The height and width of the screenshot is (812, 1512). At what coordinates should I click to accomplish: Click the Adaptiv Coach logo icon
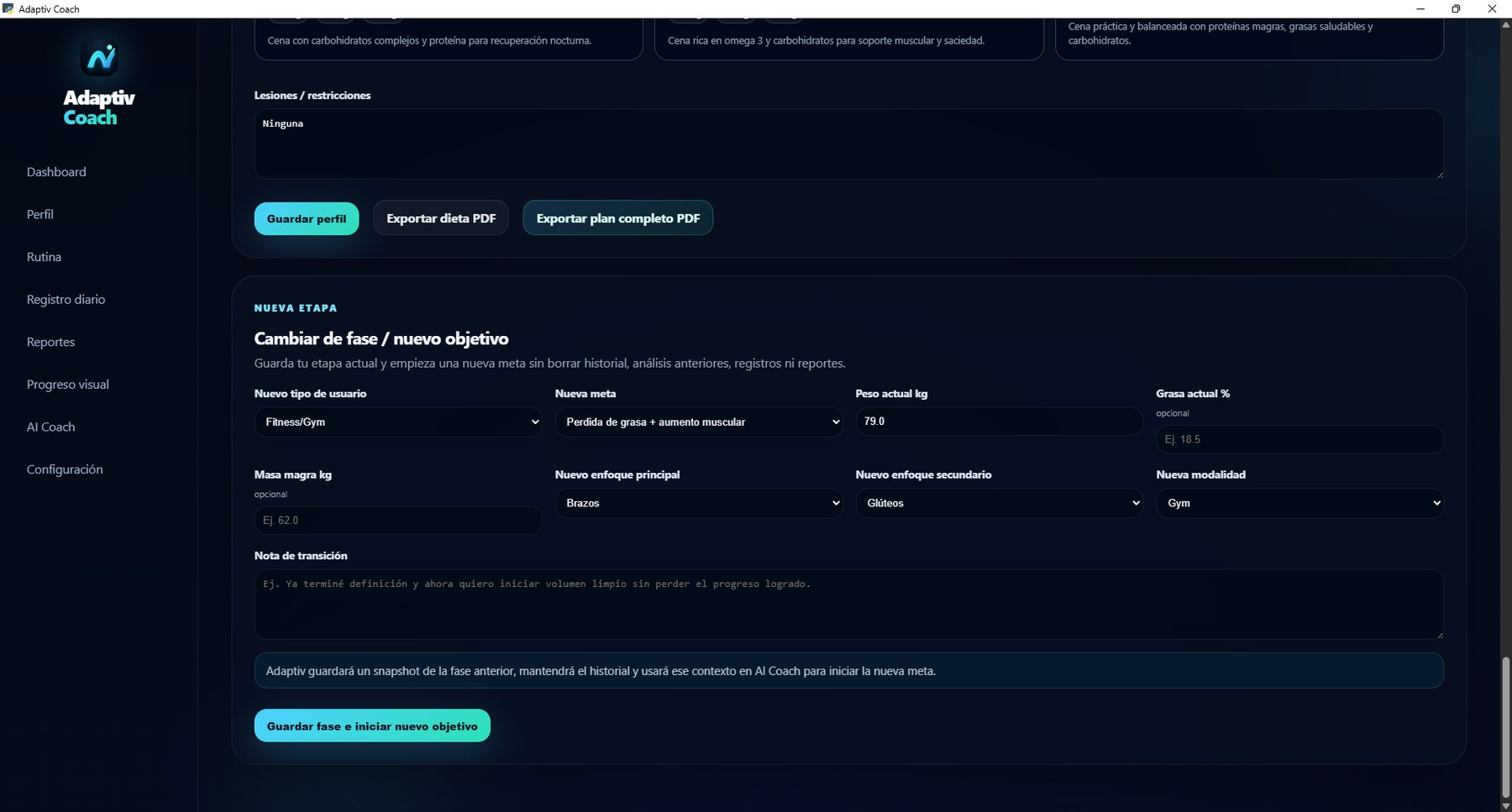tap(99, 58)
